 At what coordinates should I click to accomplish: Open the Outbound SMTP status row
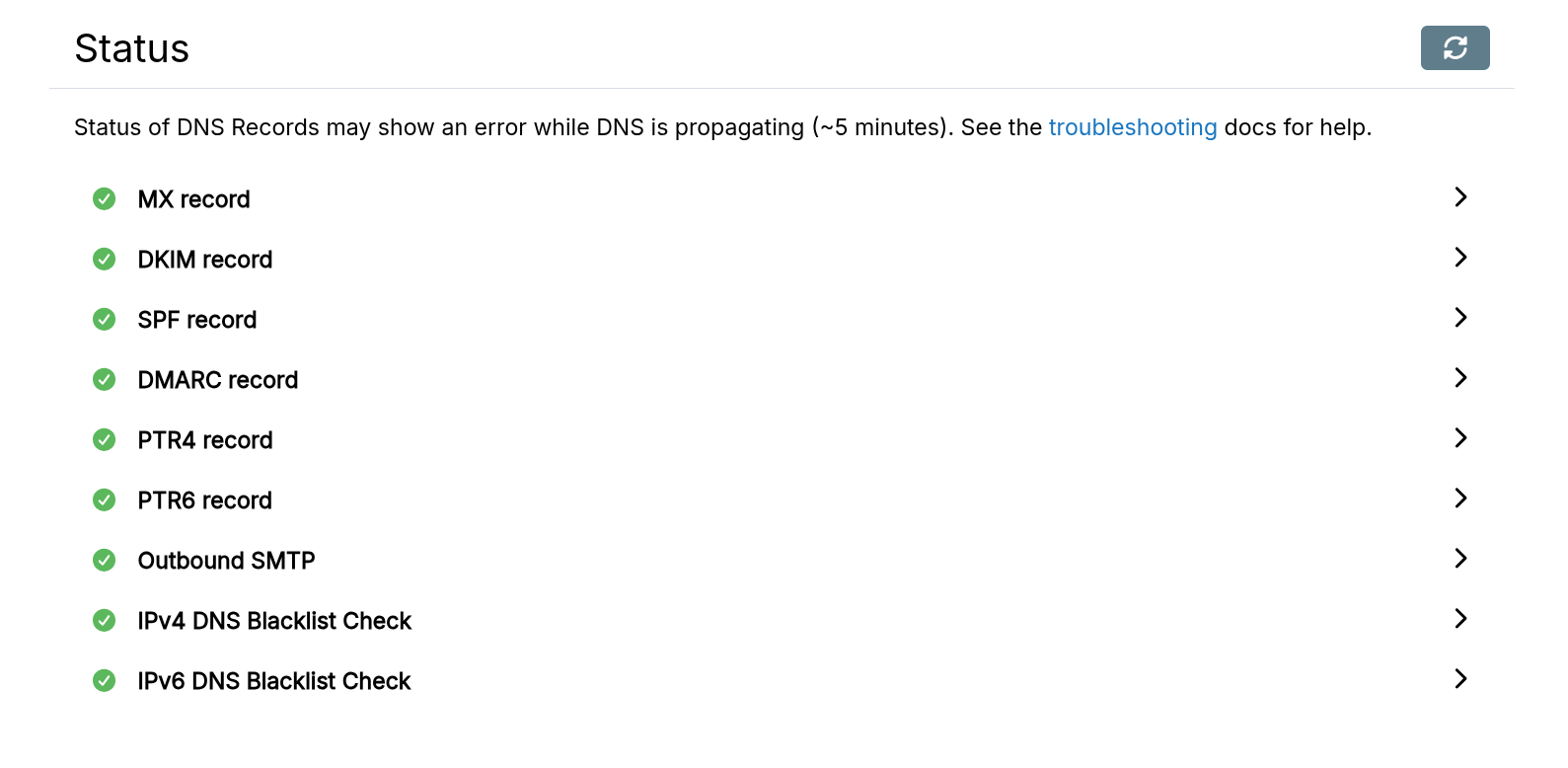226,561
